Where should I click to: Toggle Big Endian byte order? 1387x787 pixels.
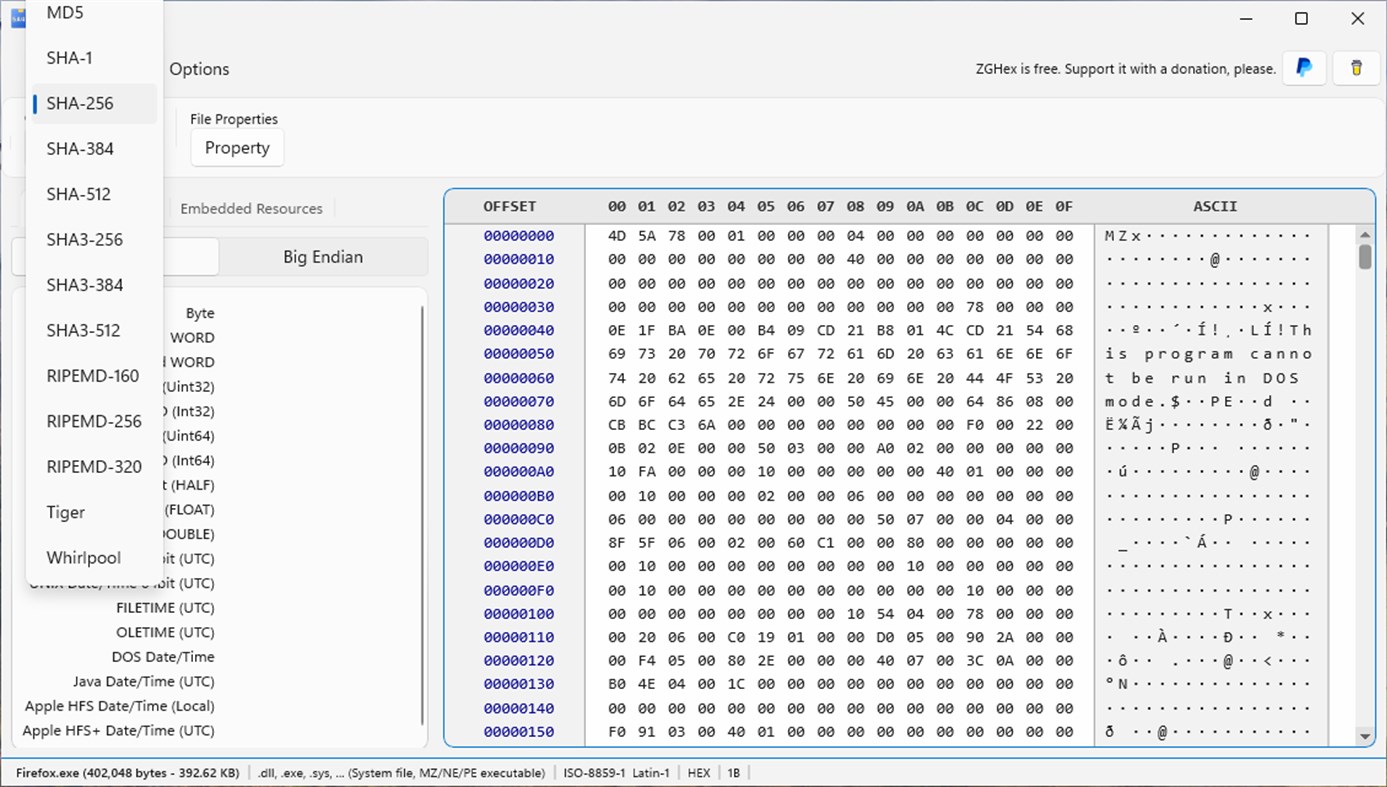tap(323, 257)
